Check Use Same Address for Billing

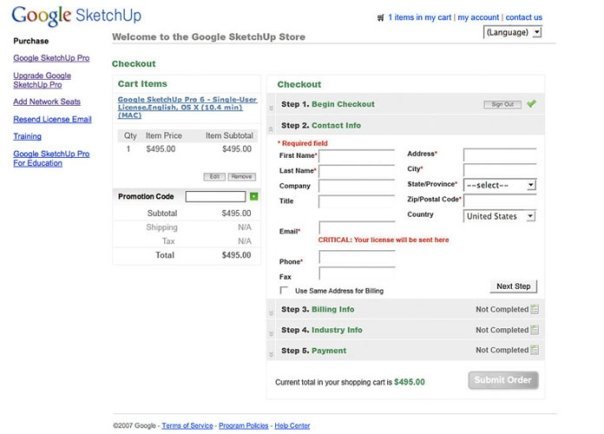(x=284, y=290)
